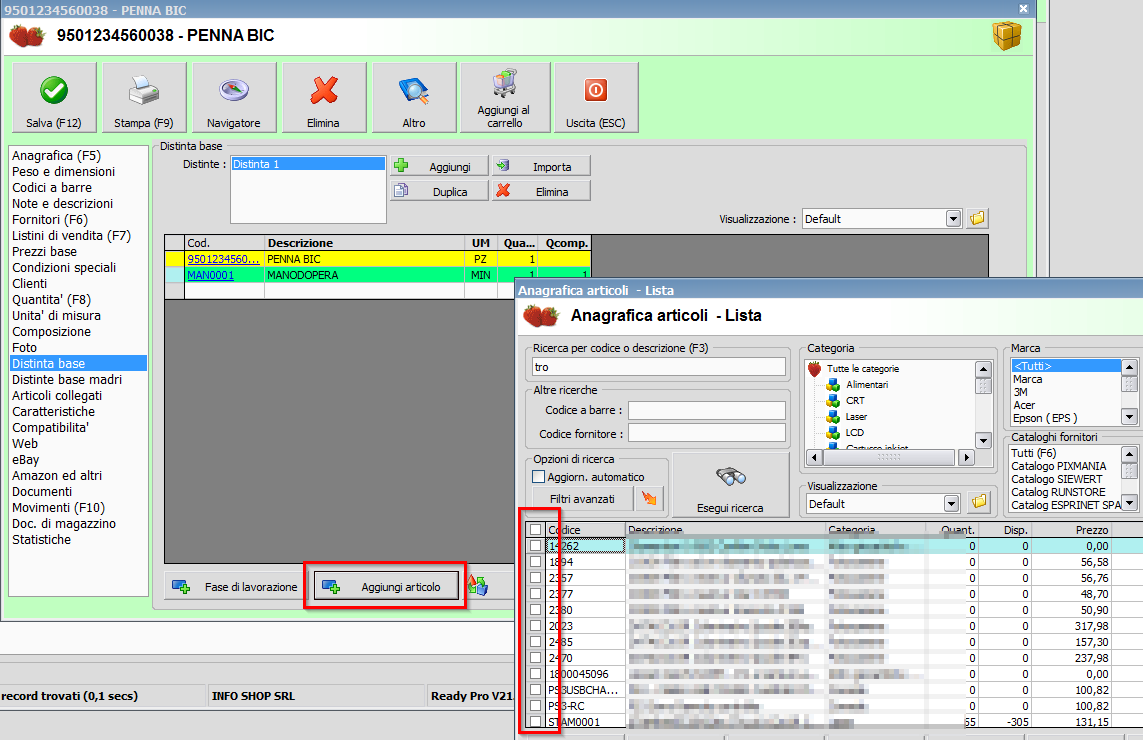Click Categoria list scroll down arrow
The width and height of the screenshot is (1143, 740).
click(983, 440)
